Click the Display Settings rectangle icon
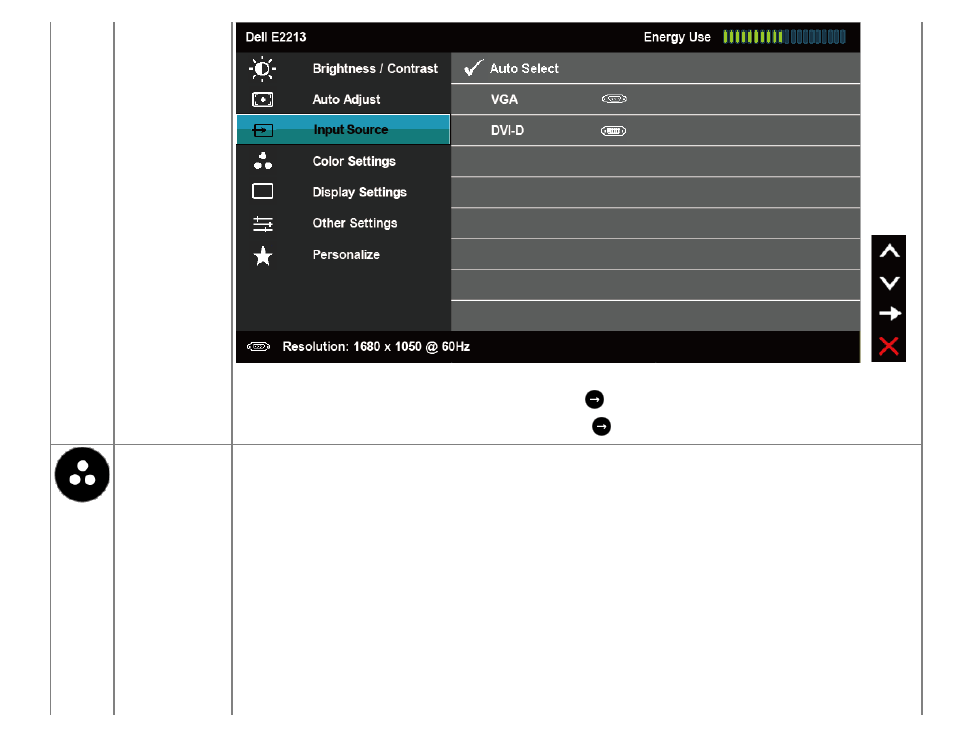This screenshot has height=737, width=954. pyautogui.click(x=262, y=192)
